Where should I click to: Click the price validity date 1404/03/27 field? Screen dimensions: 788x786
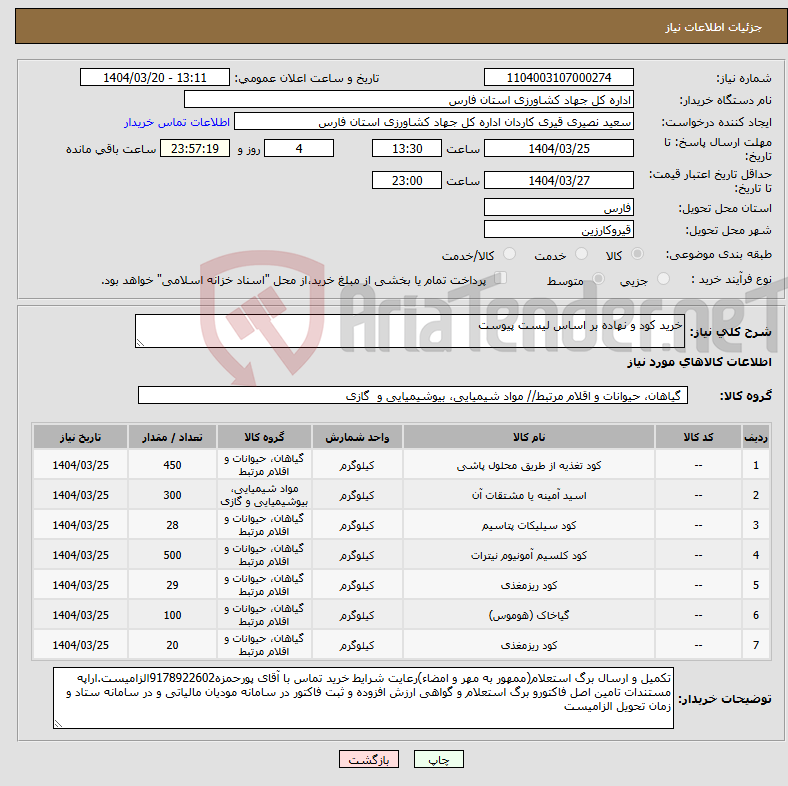pos(558,180)
